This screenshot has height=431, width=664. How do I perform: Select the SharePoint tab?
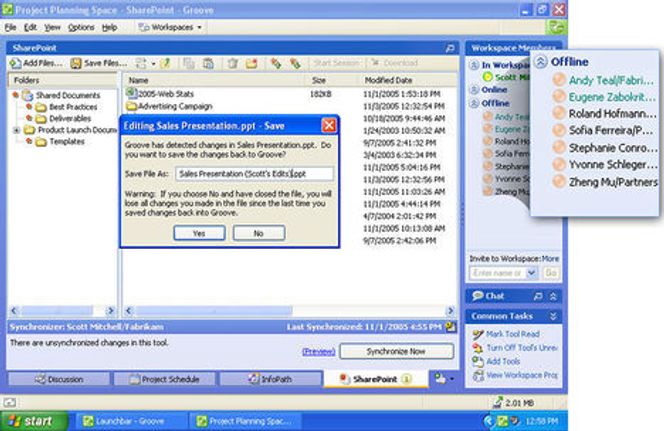point(376,379)
